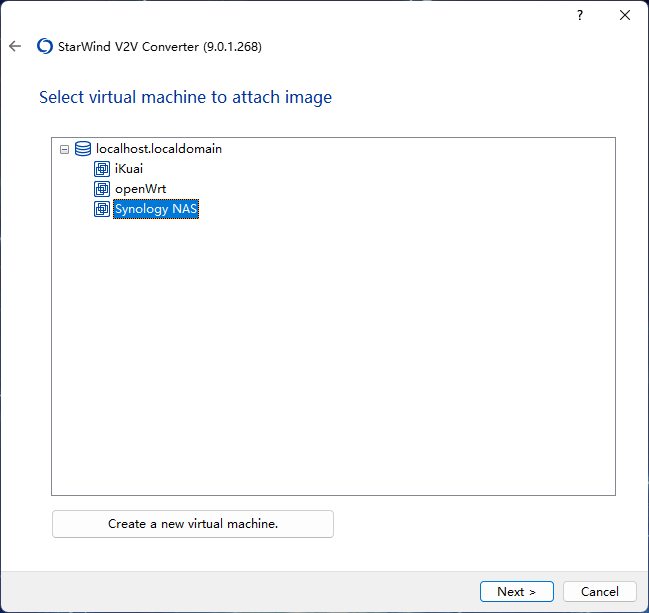The height and width of the screenshot is (613, 649).
Task: Click the 'Select virtual machine' heading
Action: coord(185,97)
